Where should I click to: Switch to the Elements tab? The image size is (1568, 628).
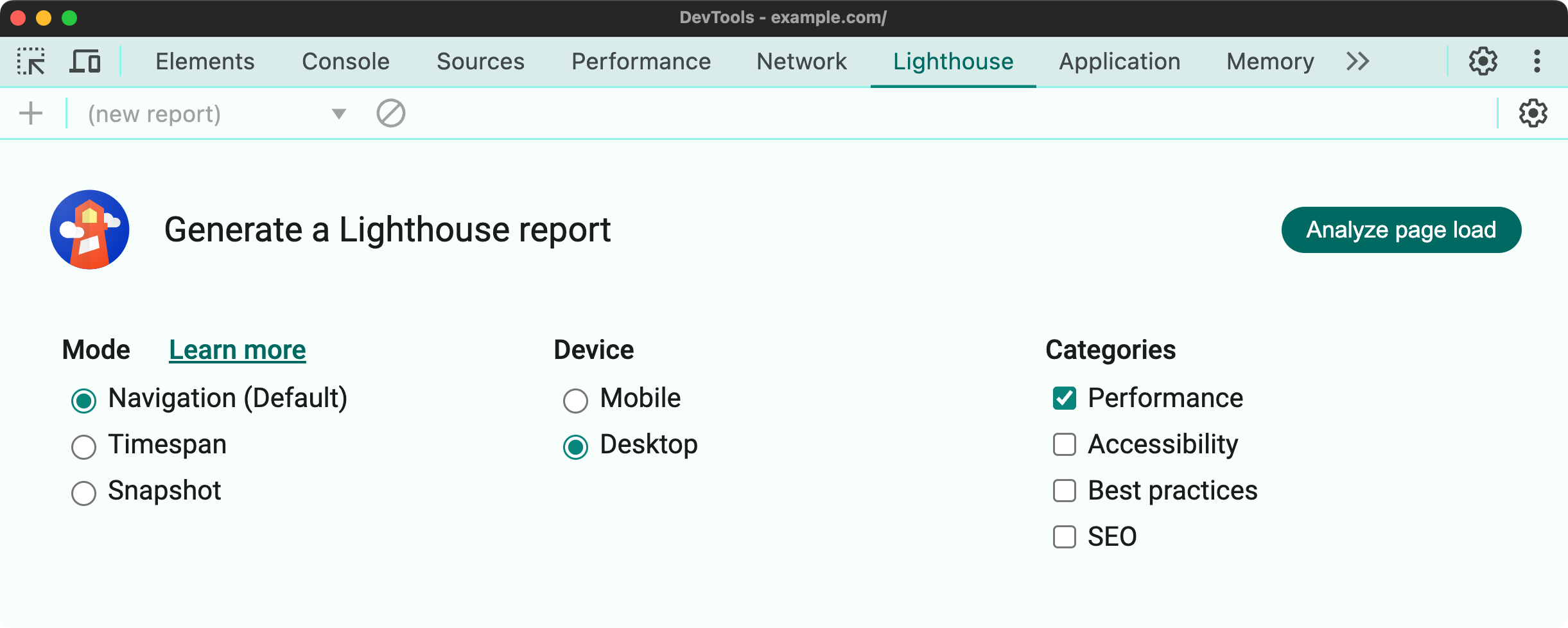(205, 62)
